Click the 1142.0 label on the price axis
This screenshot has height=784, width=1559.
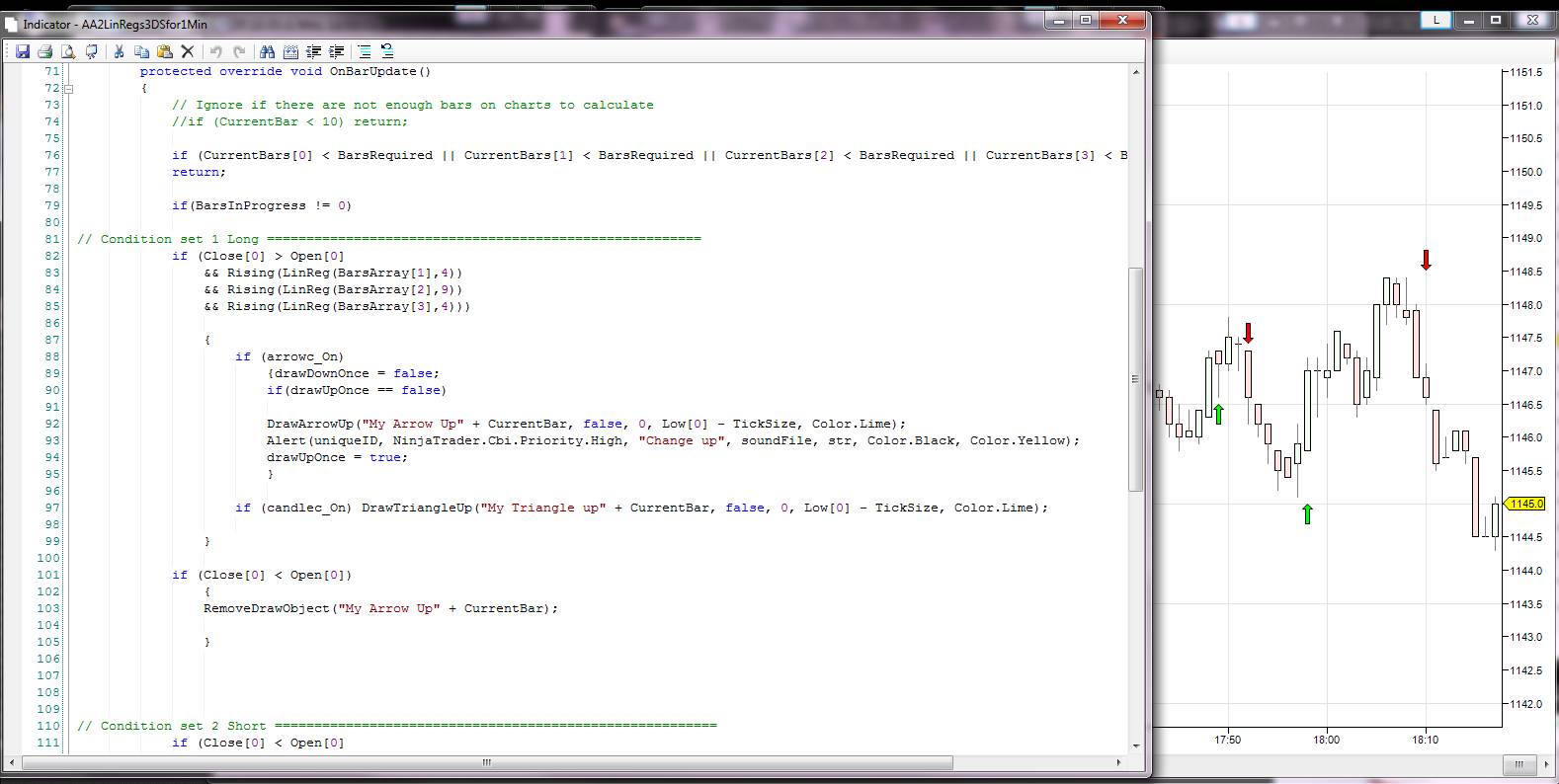[x=1525, y=704]
